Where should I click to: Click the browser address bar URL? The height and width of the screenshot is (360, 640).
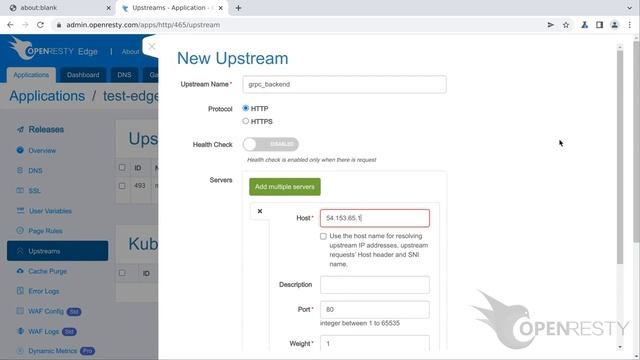tap(143, 25)
